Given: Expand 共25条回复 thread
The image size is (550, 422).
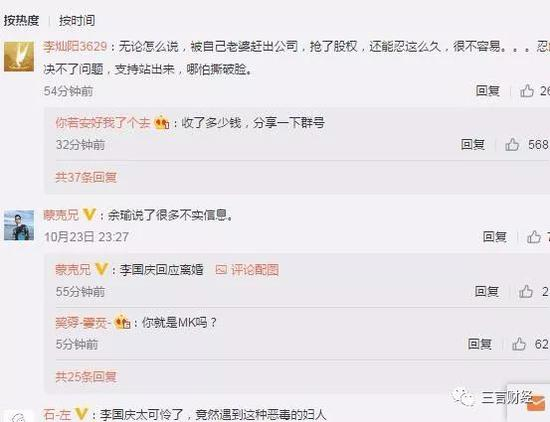Looking at the screenshot, I should (86, 377).
